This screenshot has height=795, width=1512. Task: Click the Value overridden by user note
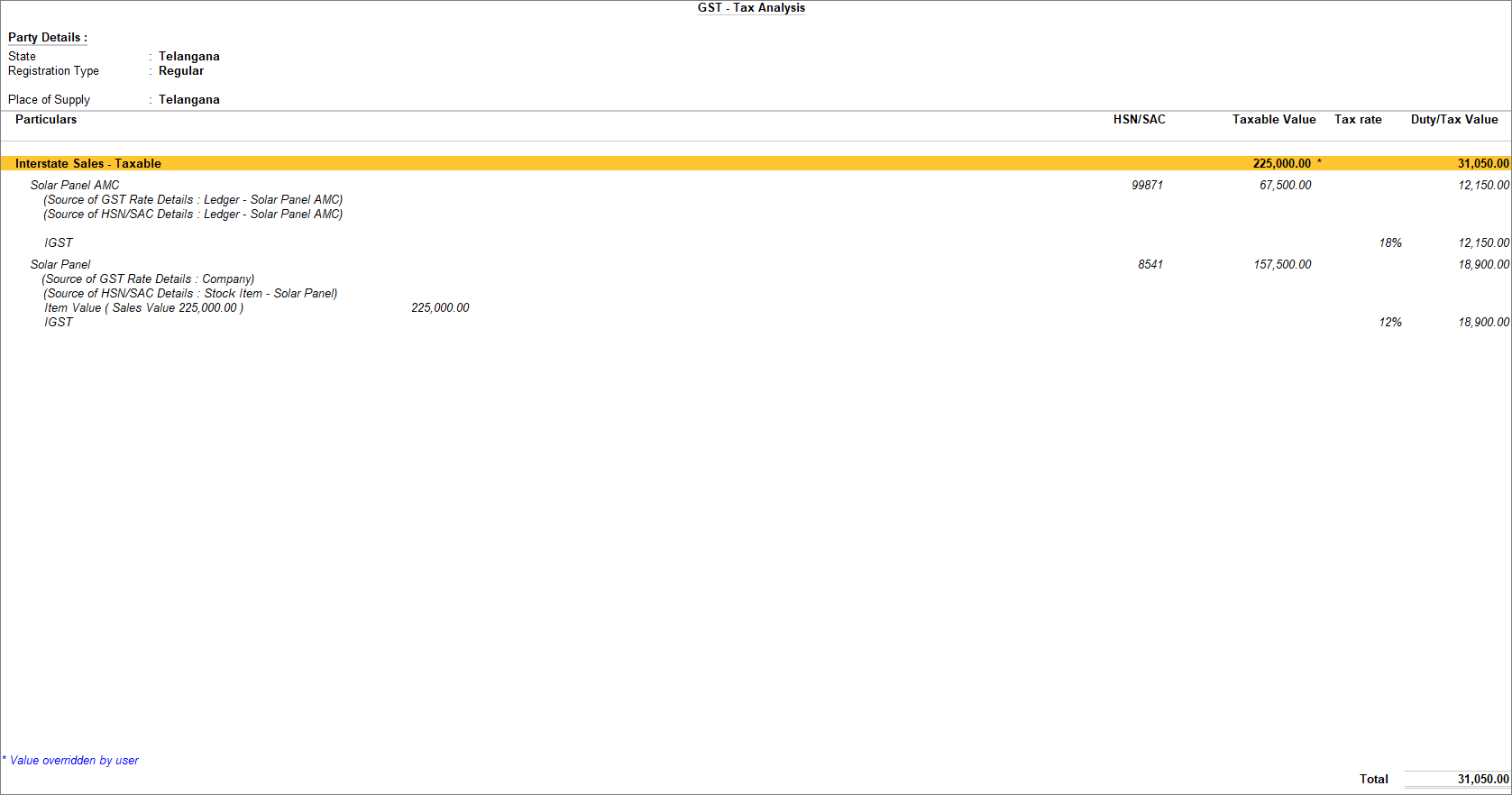[70, 760]
